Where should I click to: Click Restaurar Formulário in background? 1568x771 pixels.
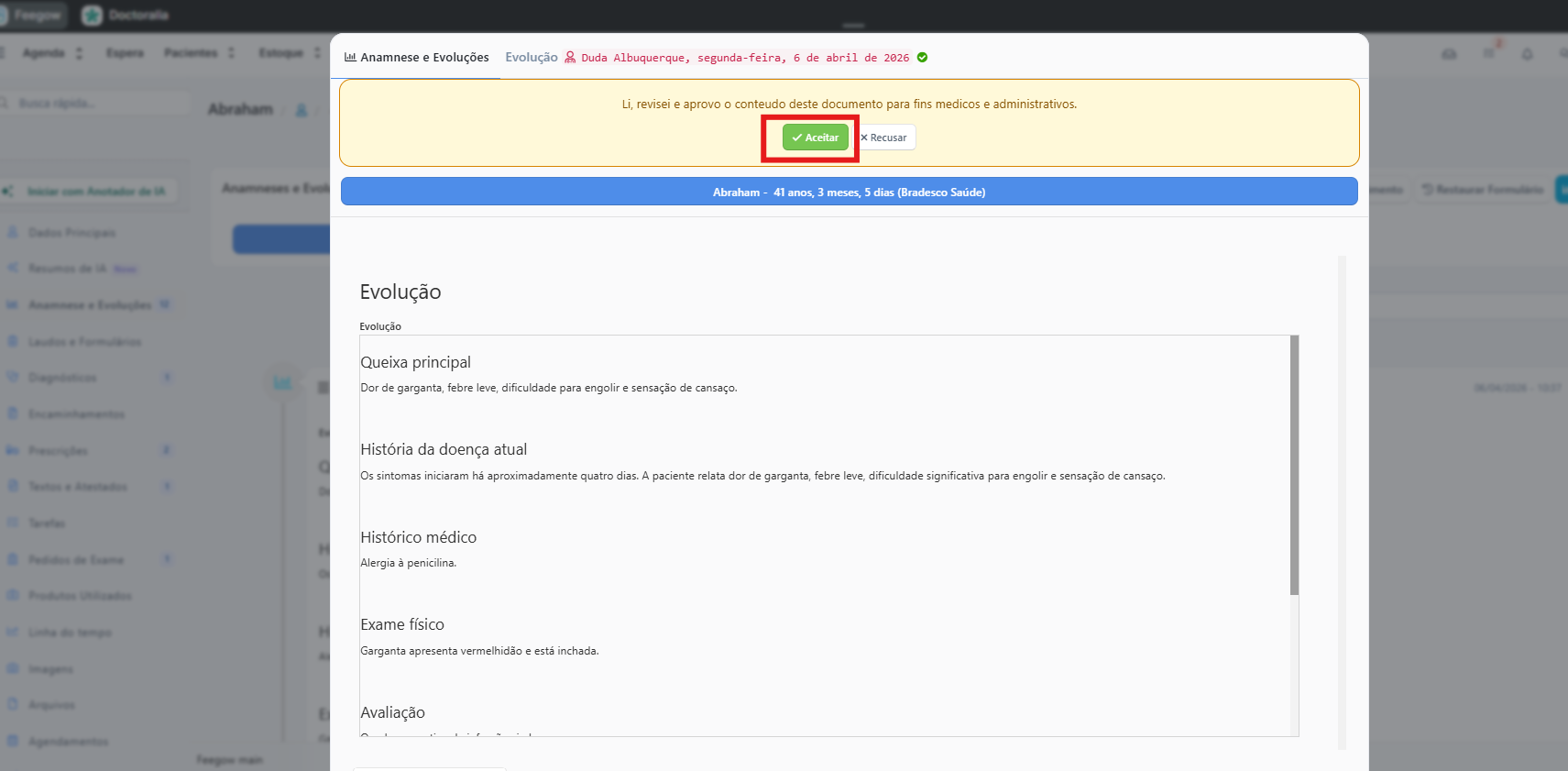(1483, 190)
